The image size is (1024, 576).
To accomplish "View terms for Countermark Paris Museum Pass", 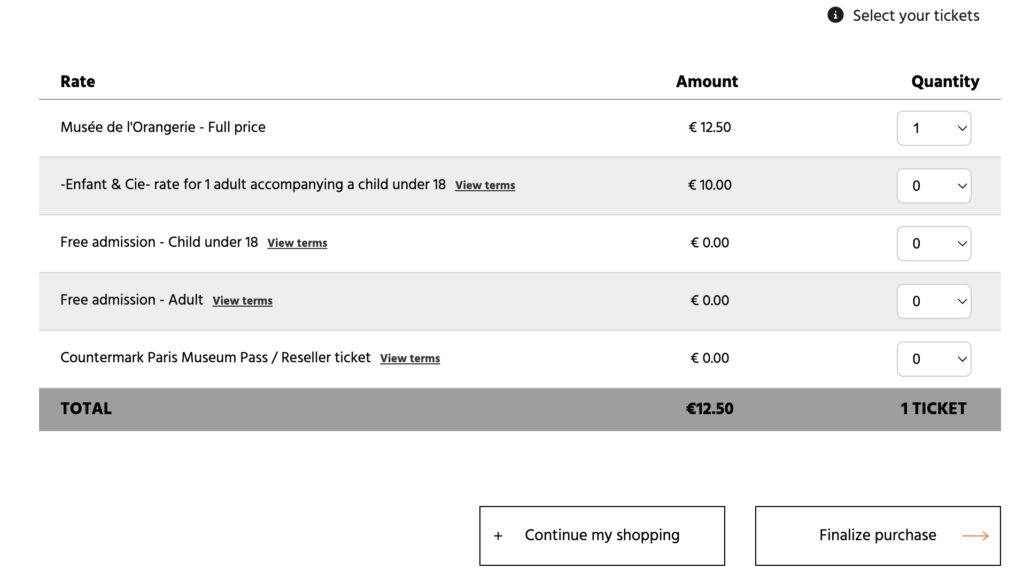I will (x=410, y=359).
